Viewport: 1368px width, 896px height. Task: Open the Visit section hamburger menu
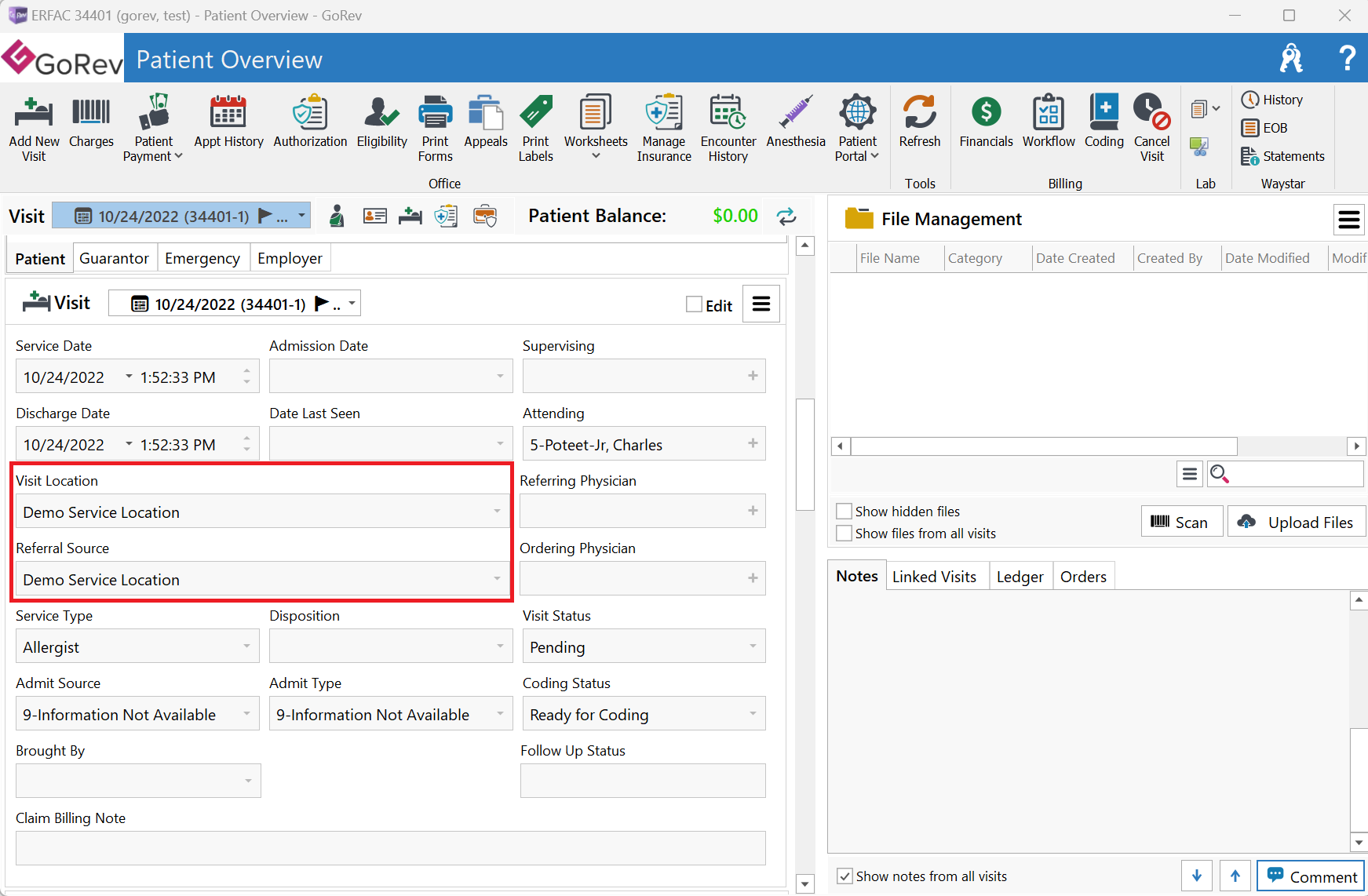click(761, 304)
